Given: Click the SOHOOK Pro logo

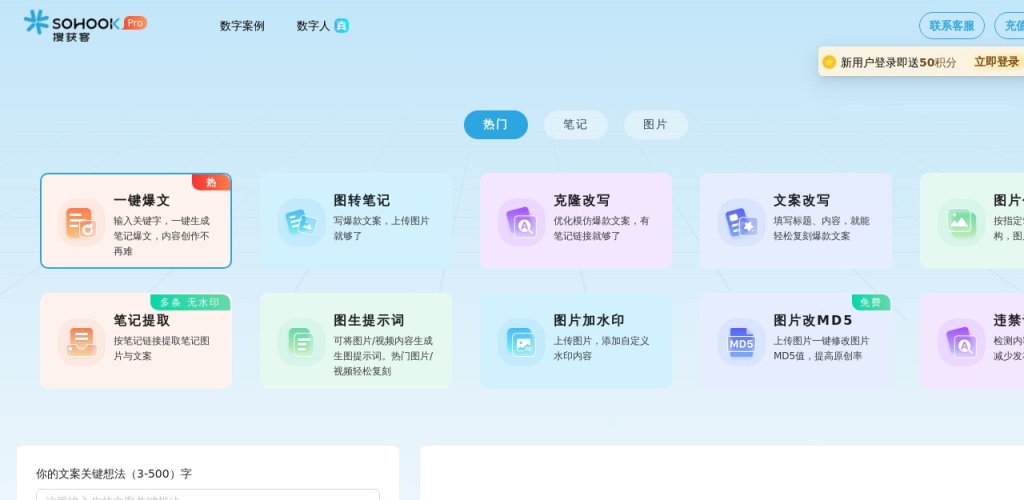Looking at the screenshot, I should click(x=85, y=25).
